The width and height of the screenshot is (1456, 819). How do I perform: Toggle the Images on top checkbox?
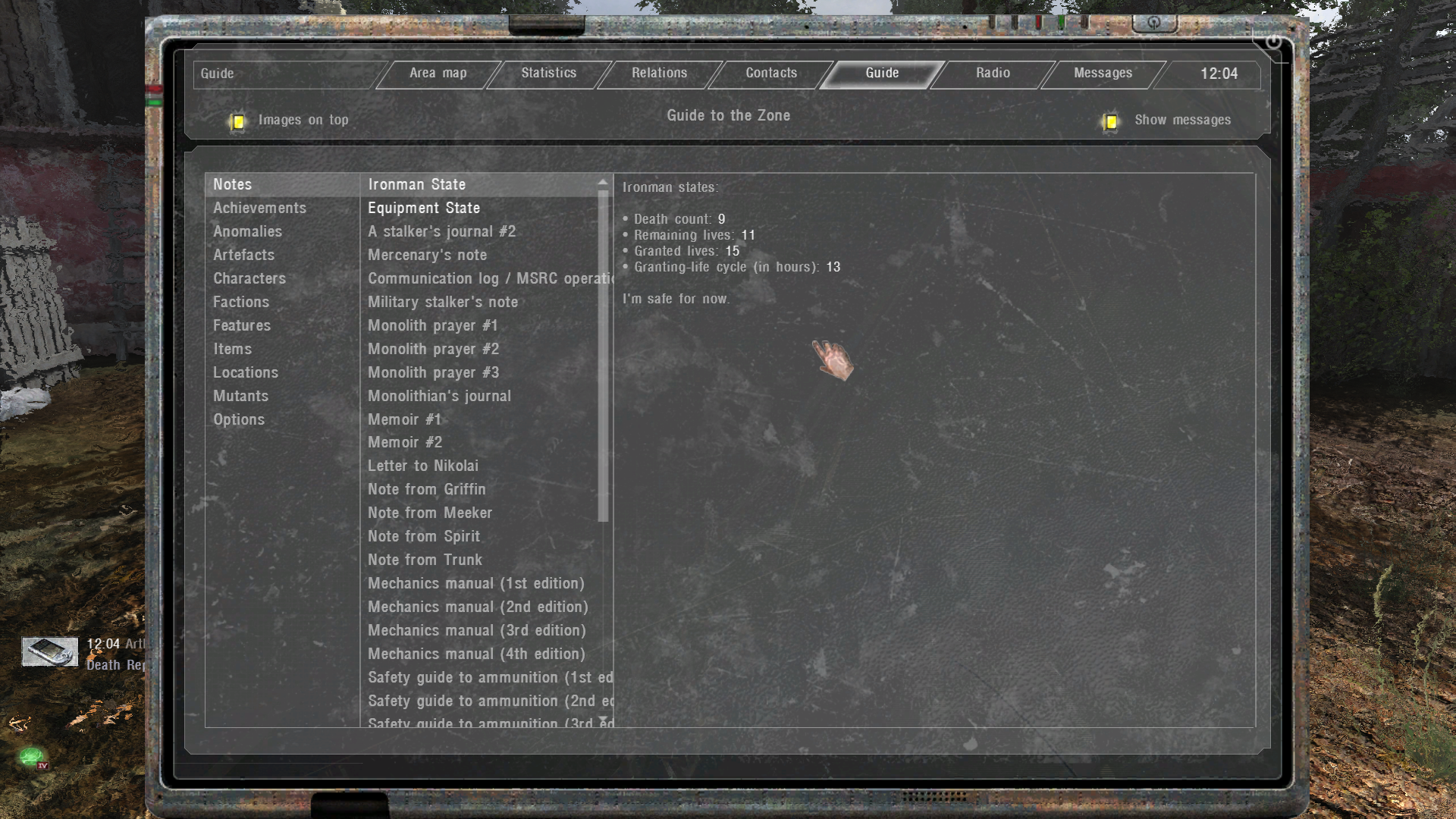pos(237,121)
